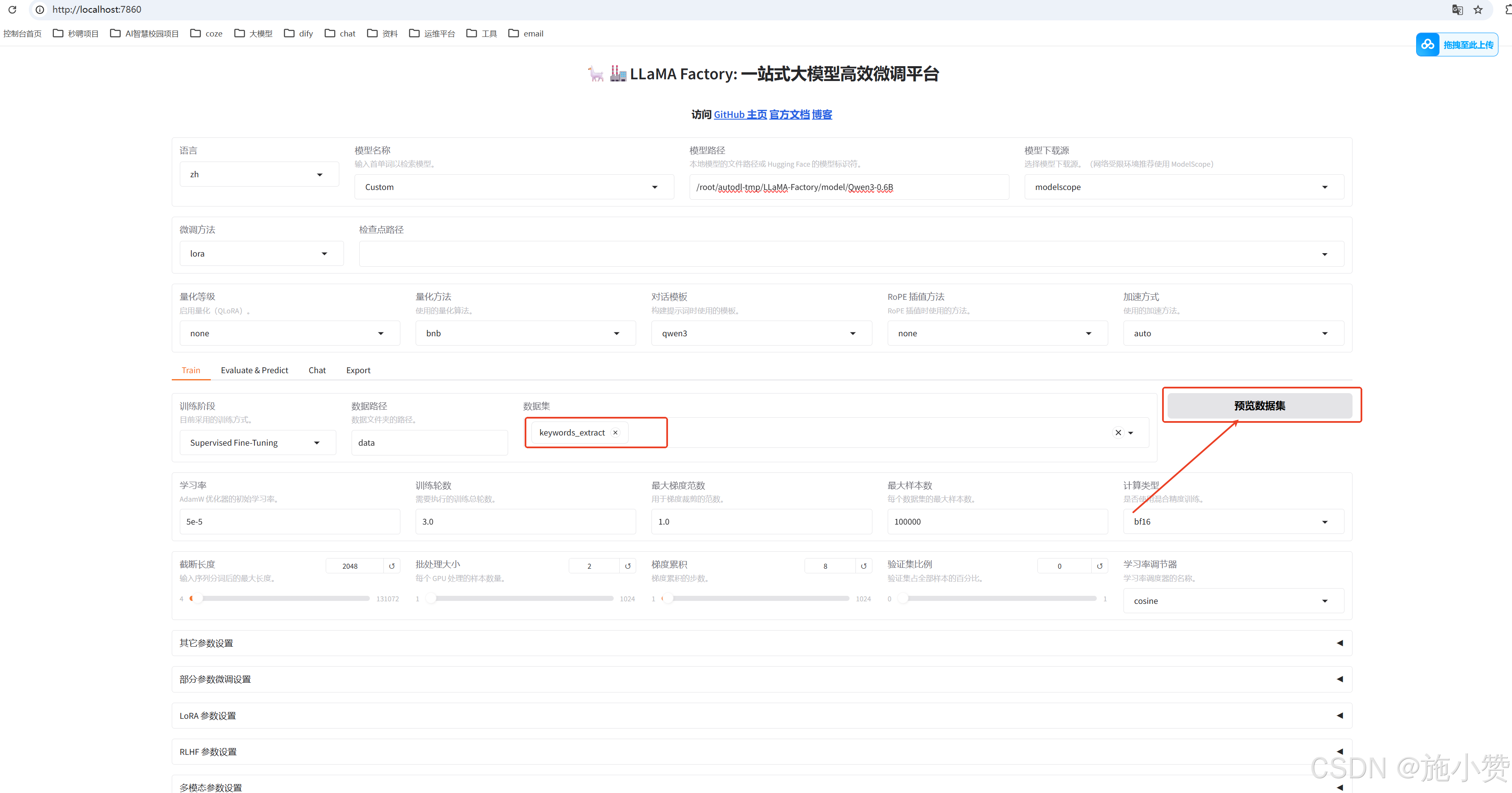Click the 最大梯度范数 1.0 input field

pyautogui.click(x=761, y=522)
